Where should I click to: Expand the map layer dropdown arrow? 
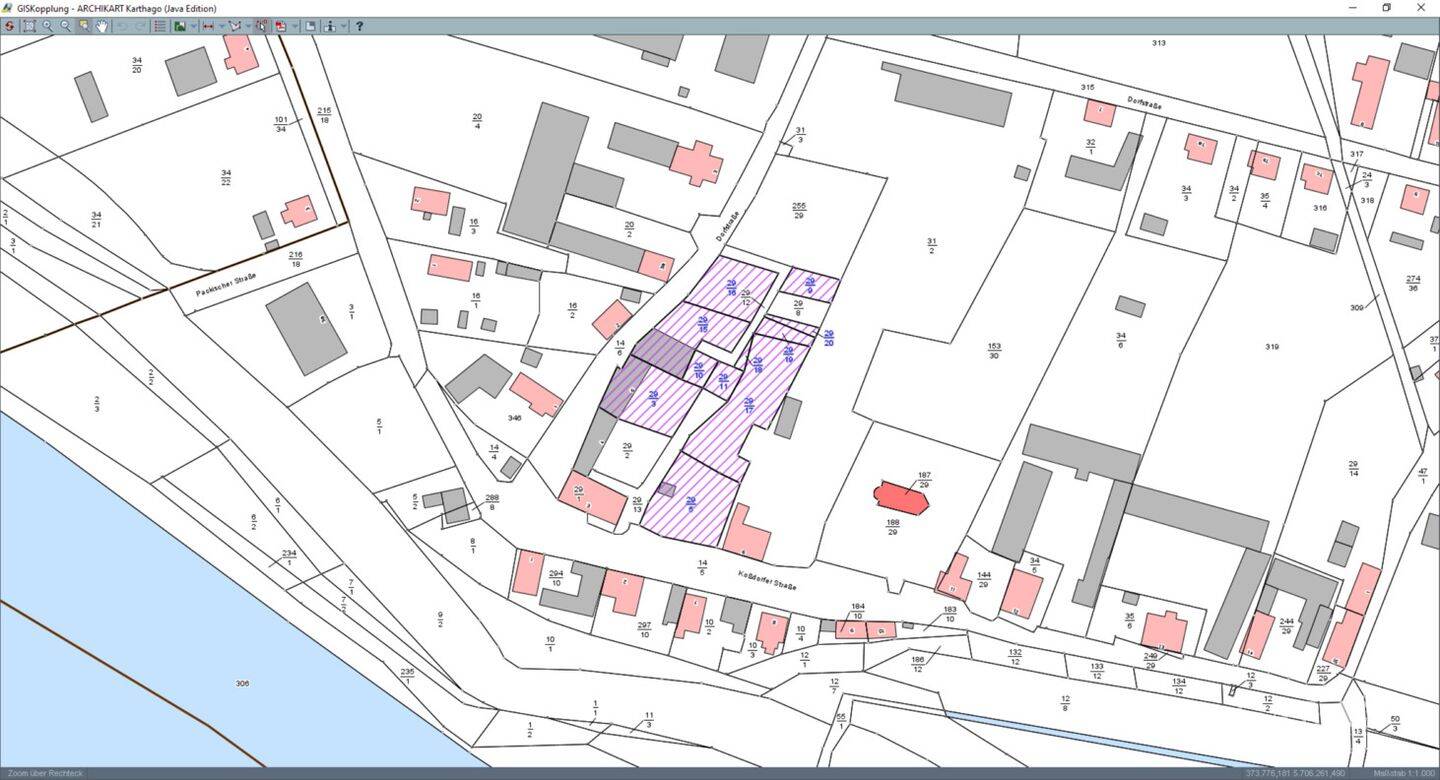(194, 26)
